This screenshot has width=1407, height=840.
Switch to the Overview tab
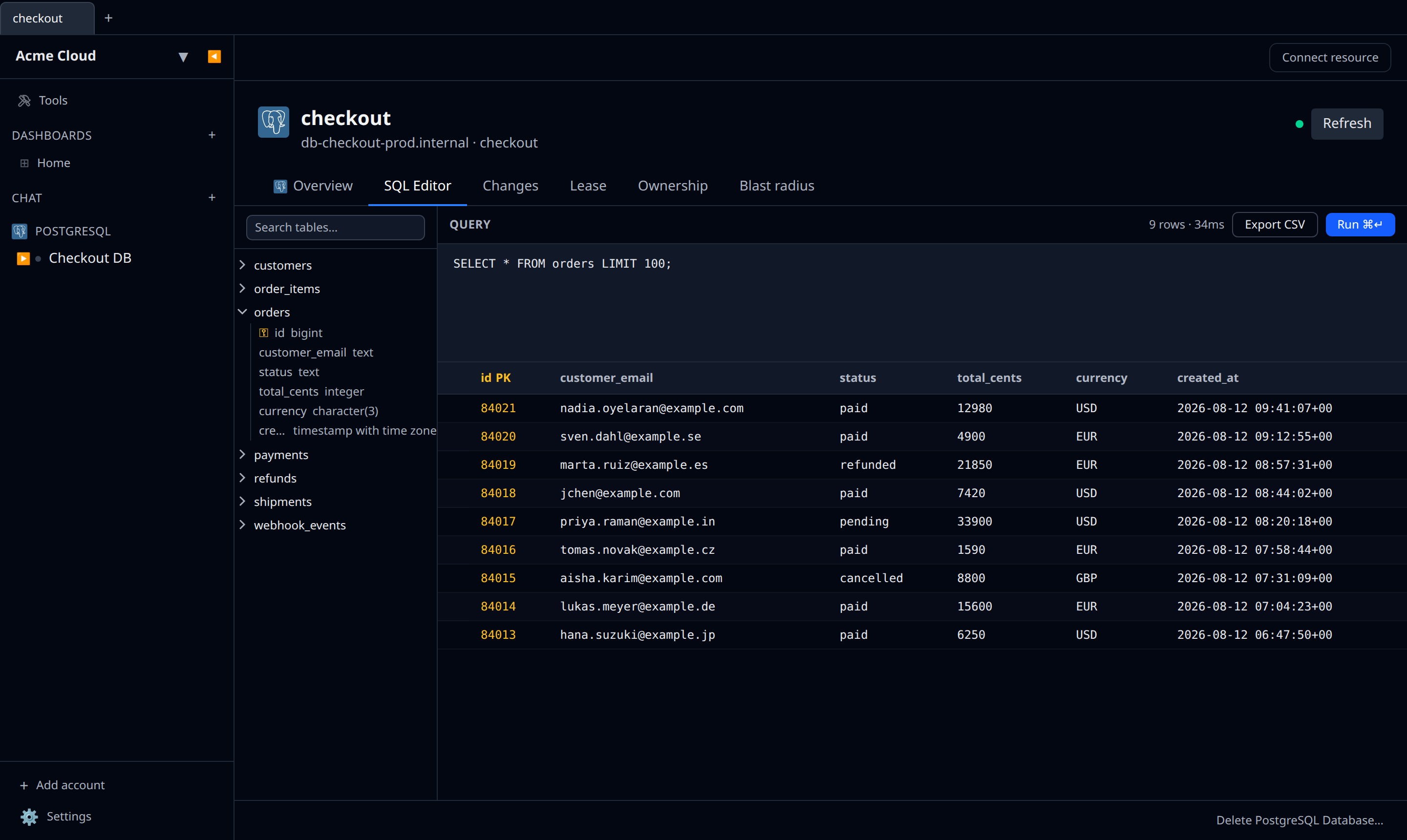point(313,186)
